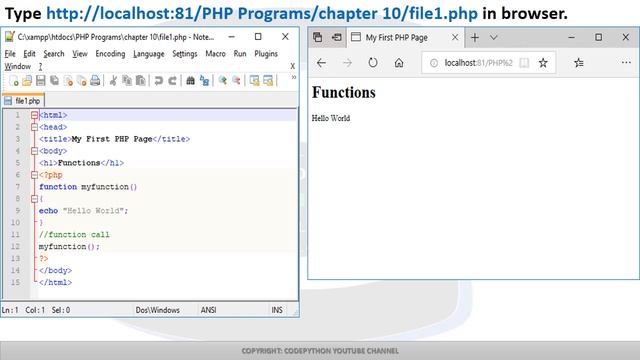Click the site info icon in address bar
This screenshot has width=640, height=360.
point(434,63)
